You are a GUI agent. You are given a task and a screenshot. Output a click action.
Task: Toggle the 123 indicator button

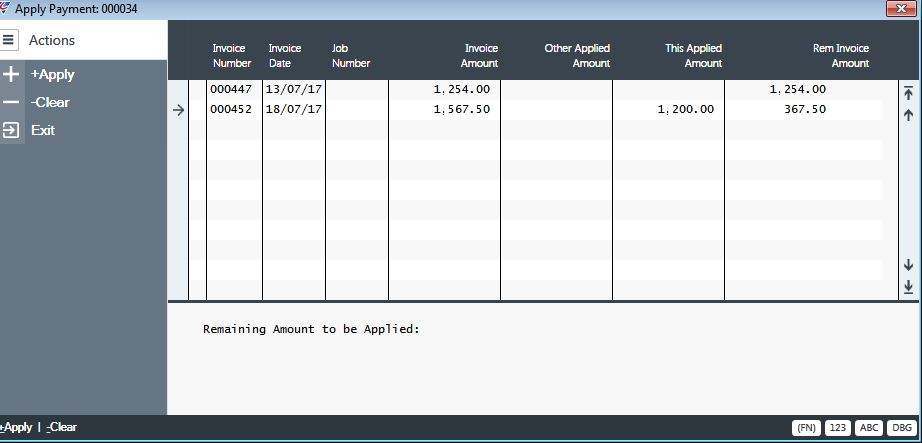(838, 428)
